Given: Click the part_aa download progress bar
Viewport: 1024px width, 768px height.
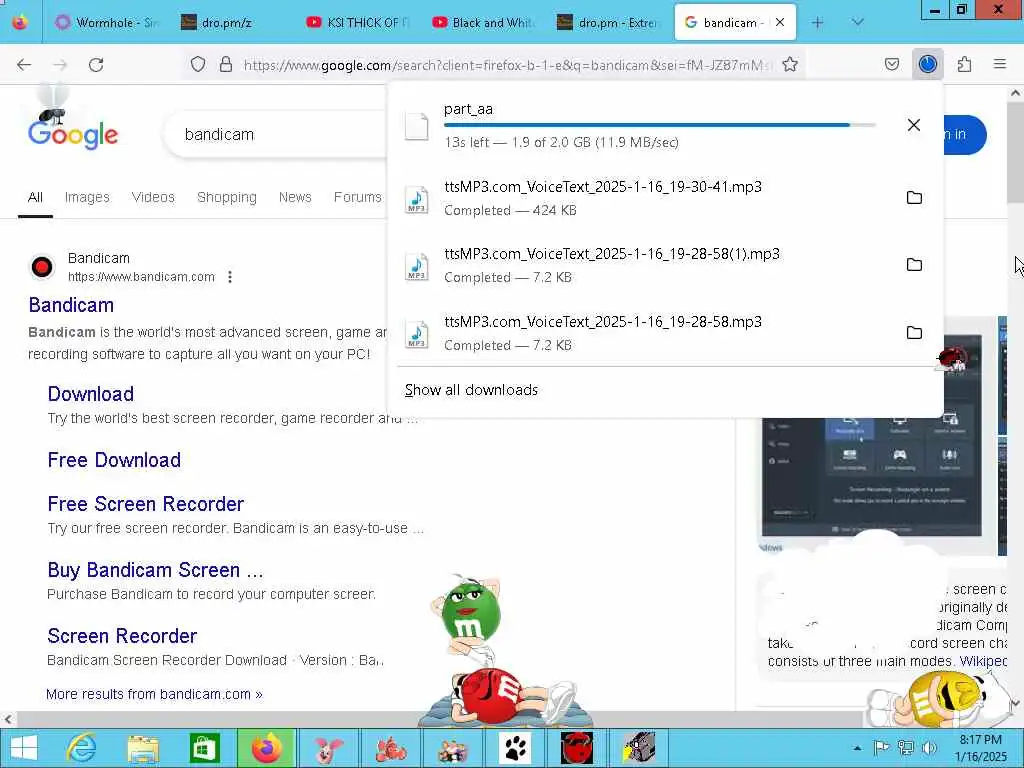Looking at the screenshot, I should (660, 125).
